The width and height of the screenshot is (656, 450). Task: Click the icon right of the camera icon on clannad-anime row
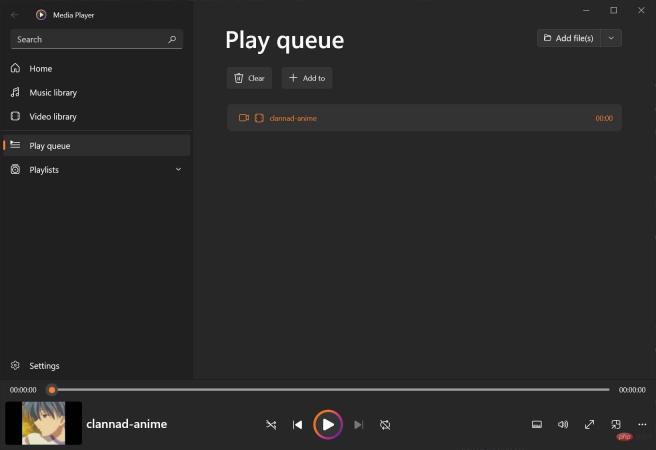259,118
